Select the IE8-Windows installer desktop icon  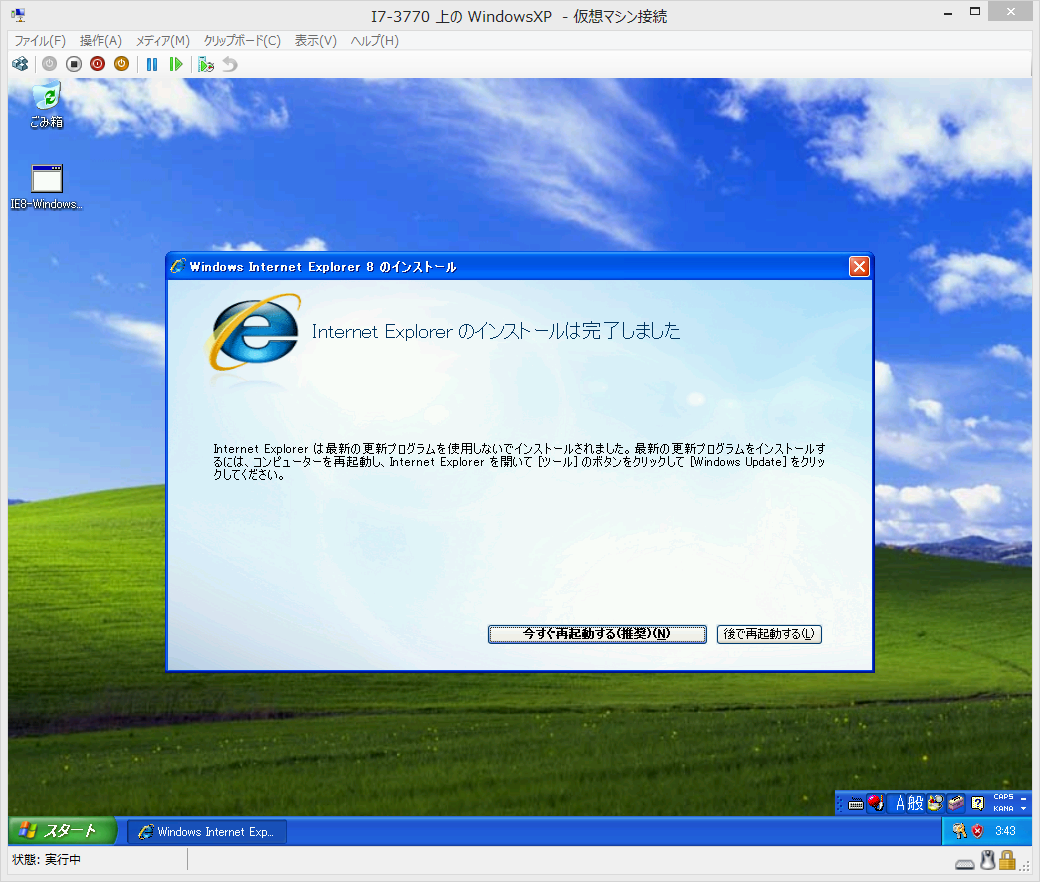tap(46, 187)
